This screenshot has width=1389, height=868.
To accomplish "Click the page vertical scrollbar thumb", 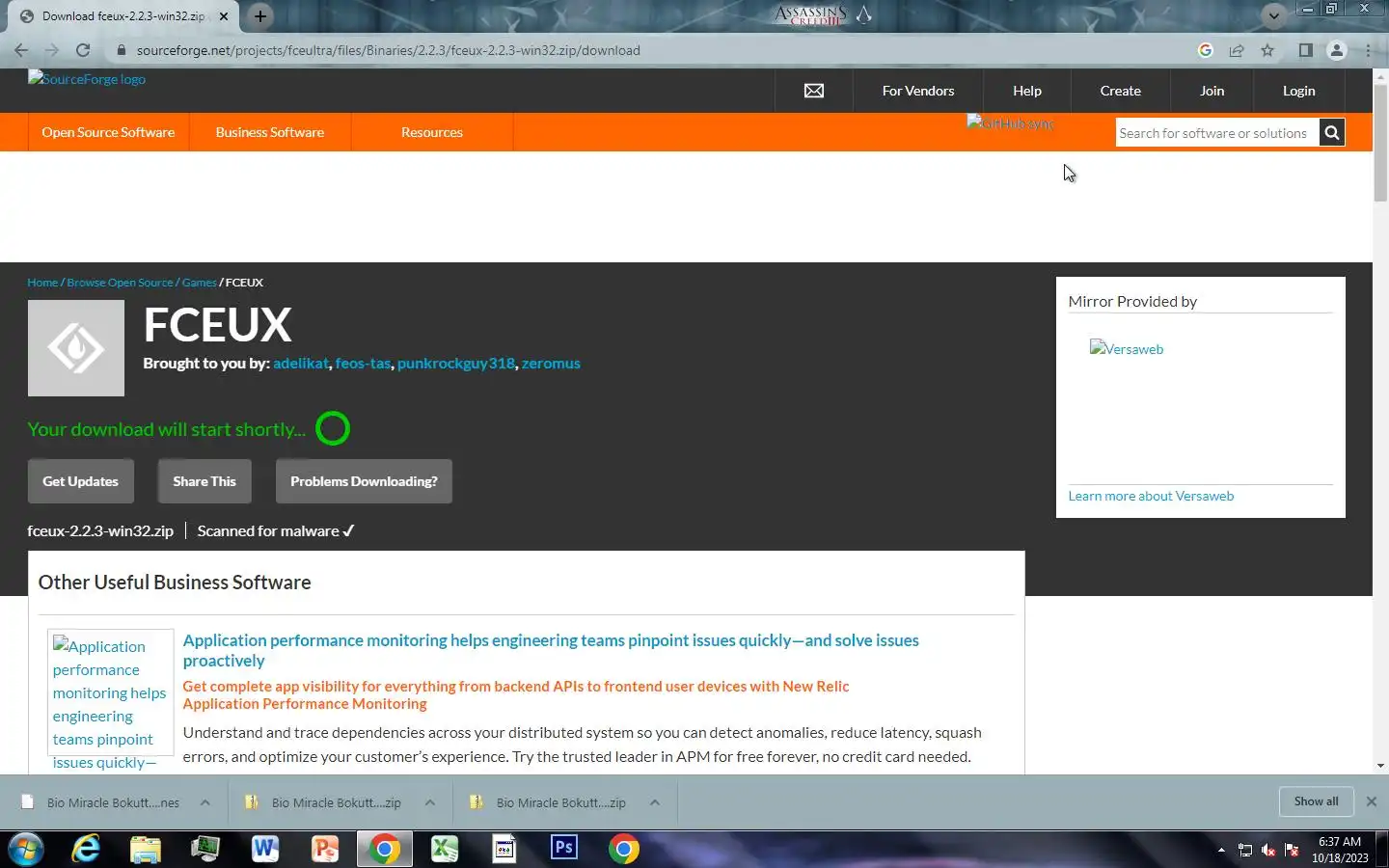I will [x=1380, y=143].
